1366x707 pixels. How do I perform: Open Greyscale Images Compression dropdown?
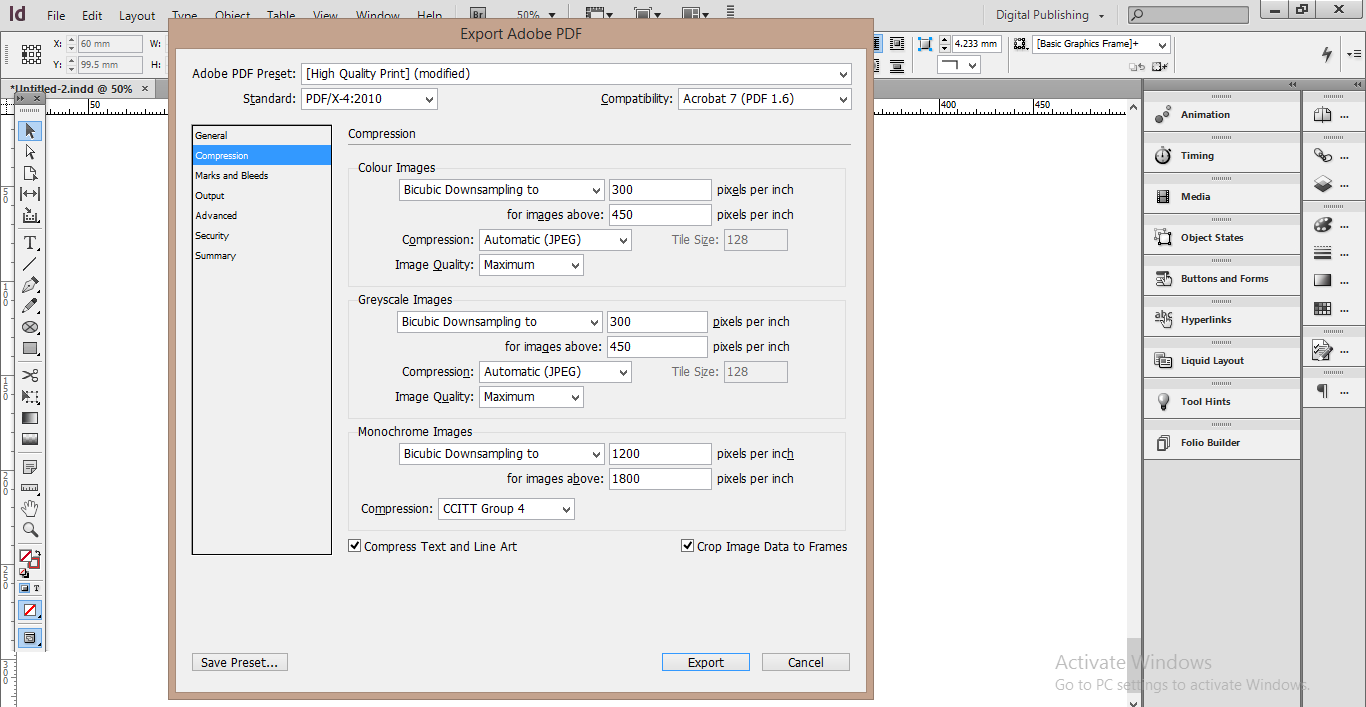point(555,372)
